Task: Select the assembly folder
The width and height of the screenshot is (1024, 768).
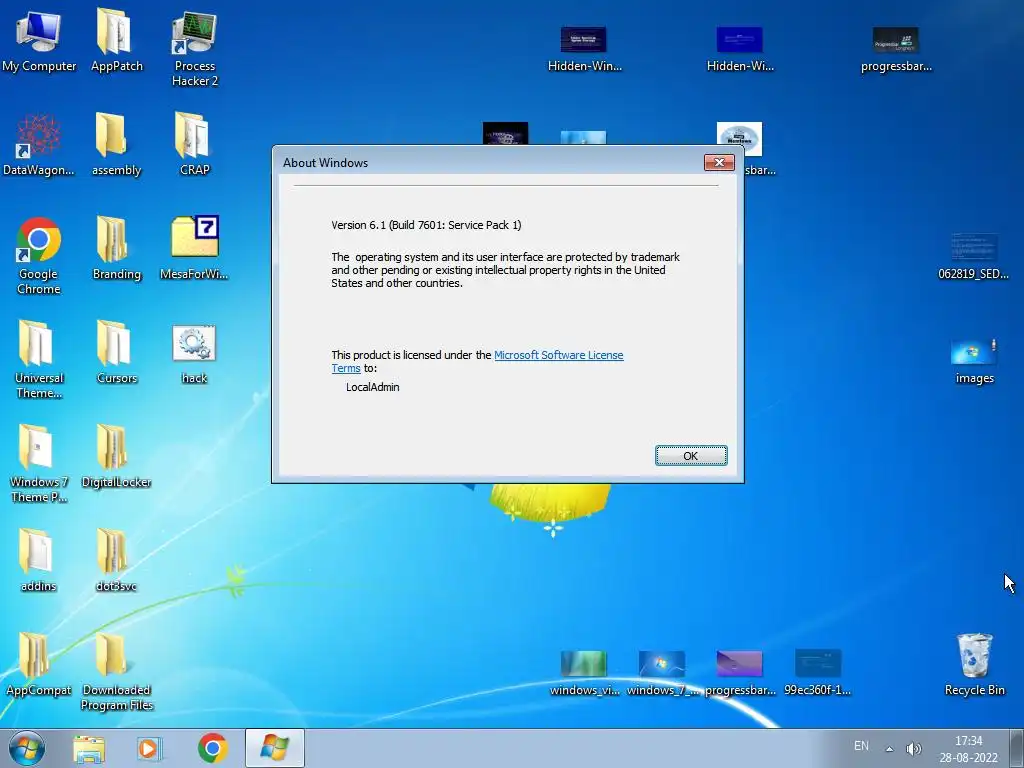Action: click(x=116, y=144)
